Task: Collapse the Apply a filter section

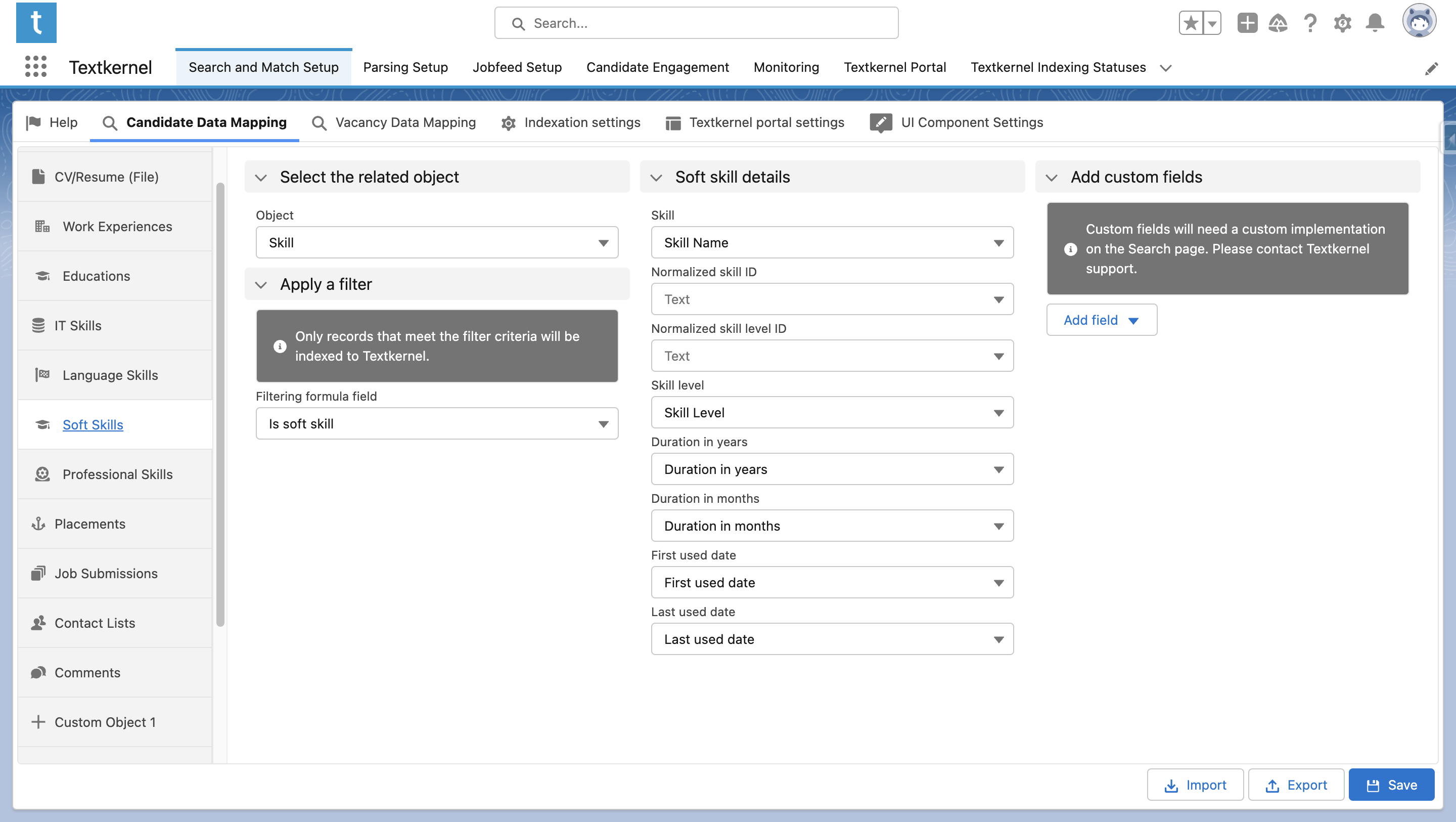Action: 260,285
